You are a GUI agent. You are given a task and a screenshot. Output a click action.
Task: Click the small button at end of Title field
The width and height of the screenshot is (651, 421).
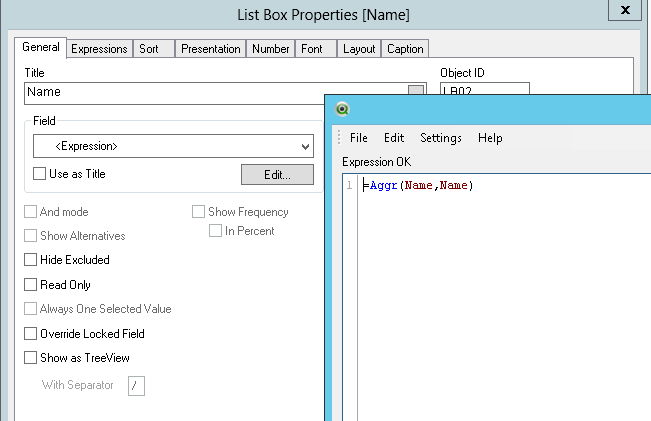(416, 90)
